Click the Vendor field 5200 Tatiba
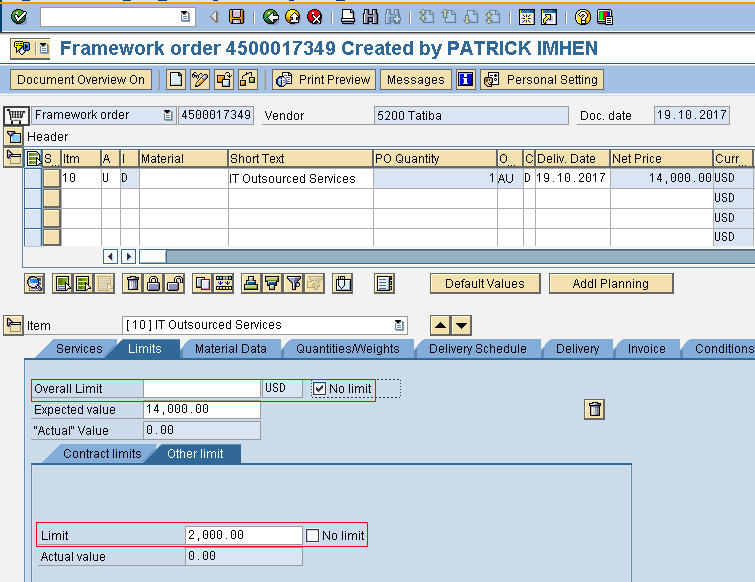 (471, 116)
